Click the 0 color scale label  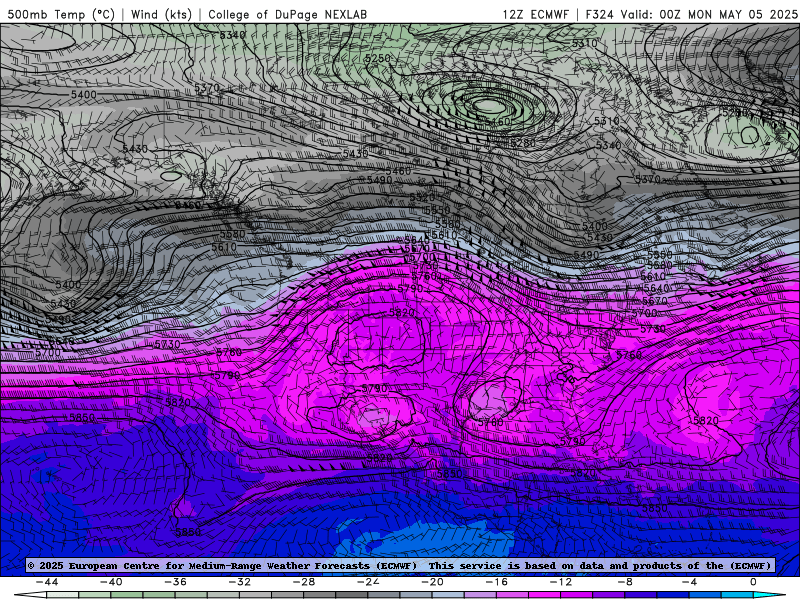coord(754,582)
